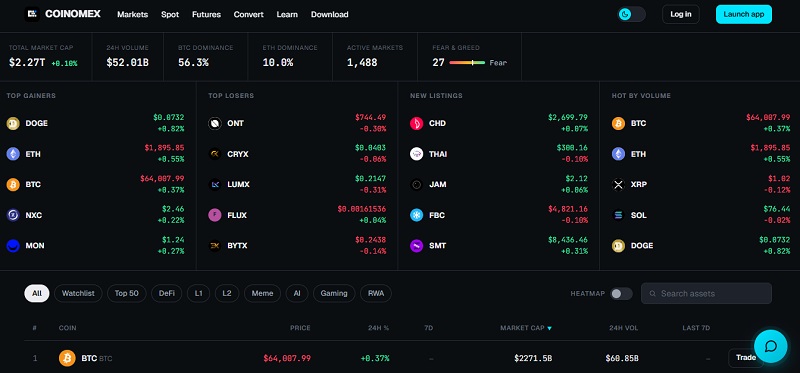
Task: Click the BTC icon in the table row
Action: (67, 358)
